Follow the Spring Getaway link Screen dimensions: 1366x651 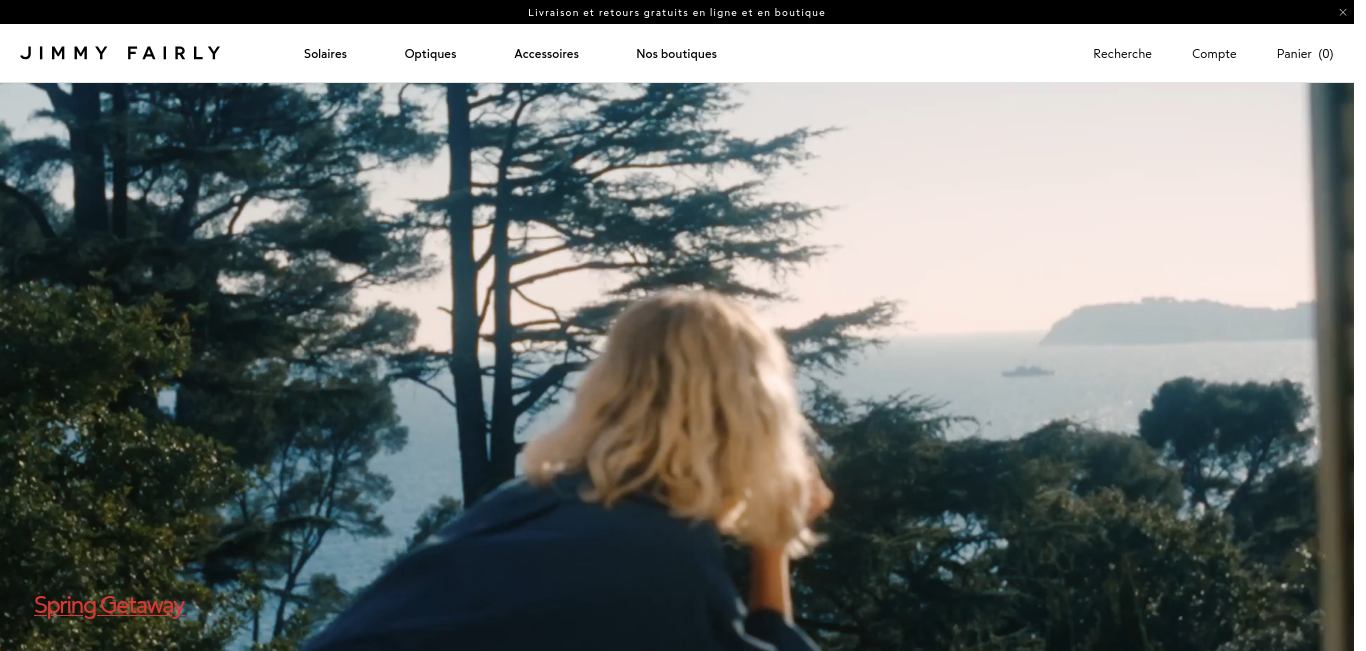tap(109, 606)
